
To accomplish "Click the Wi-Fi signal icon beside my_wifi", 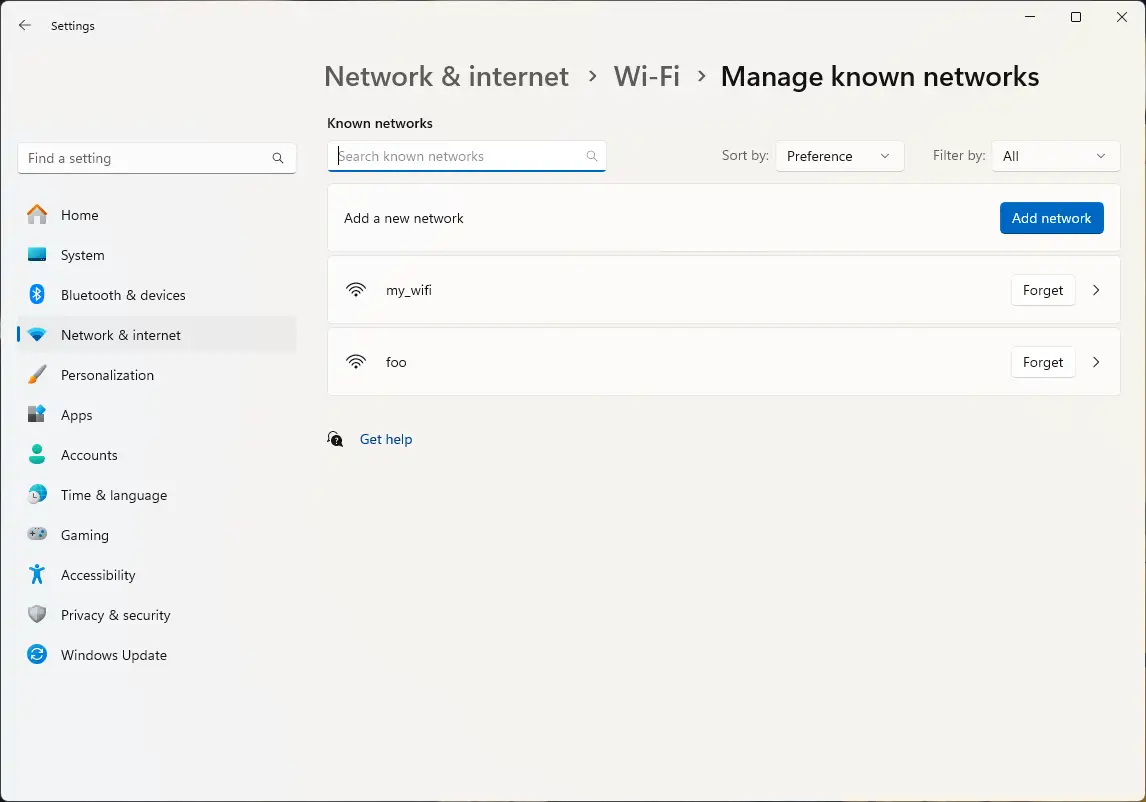I will tap(356, 290).
